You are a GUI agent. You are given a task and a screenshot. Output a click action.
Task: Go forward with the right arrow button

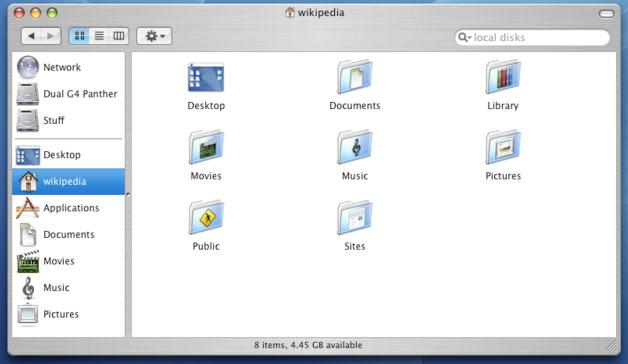coord(51,36)
